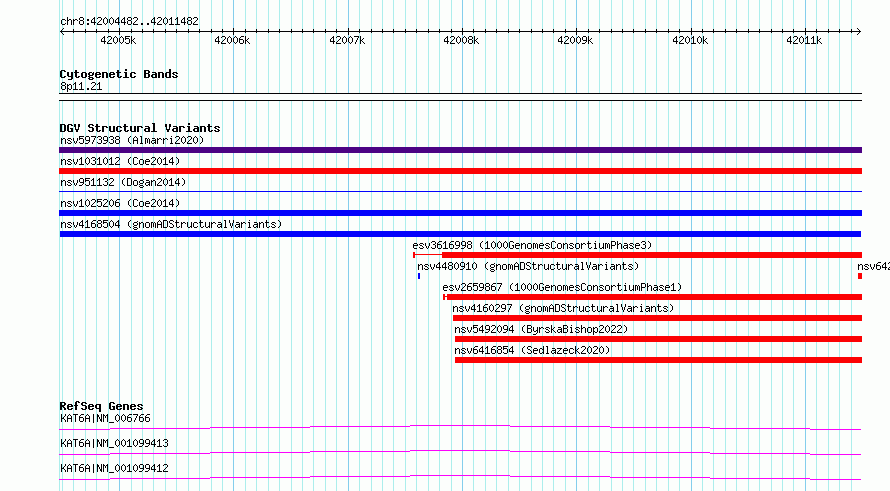The height and width of the screenshot is (491, 890).
Task: Click the 42008k ruler label
Action: (461, 40)
